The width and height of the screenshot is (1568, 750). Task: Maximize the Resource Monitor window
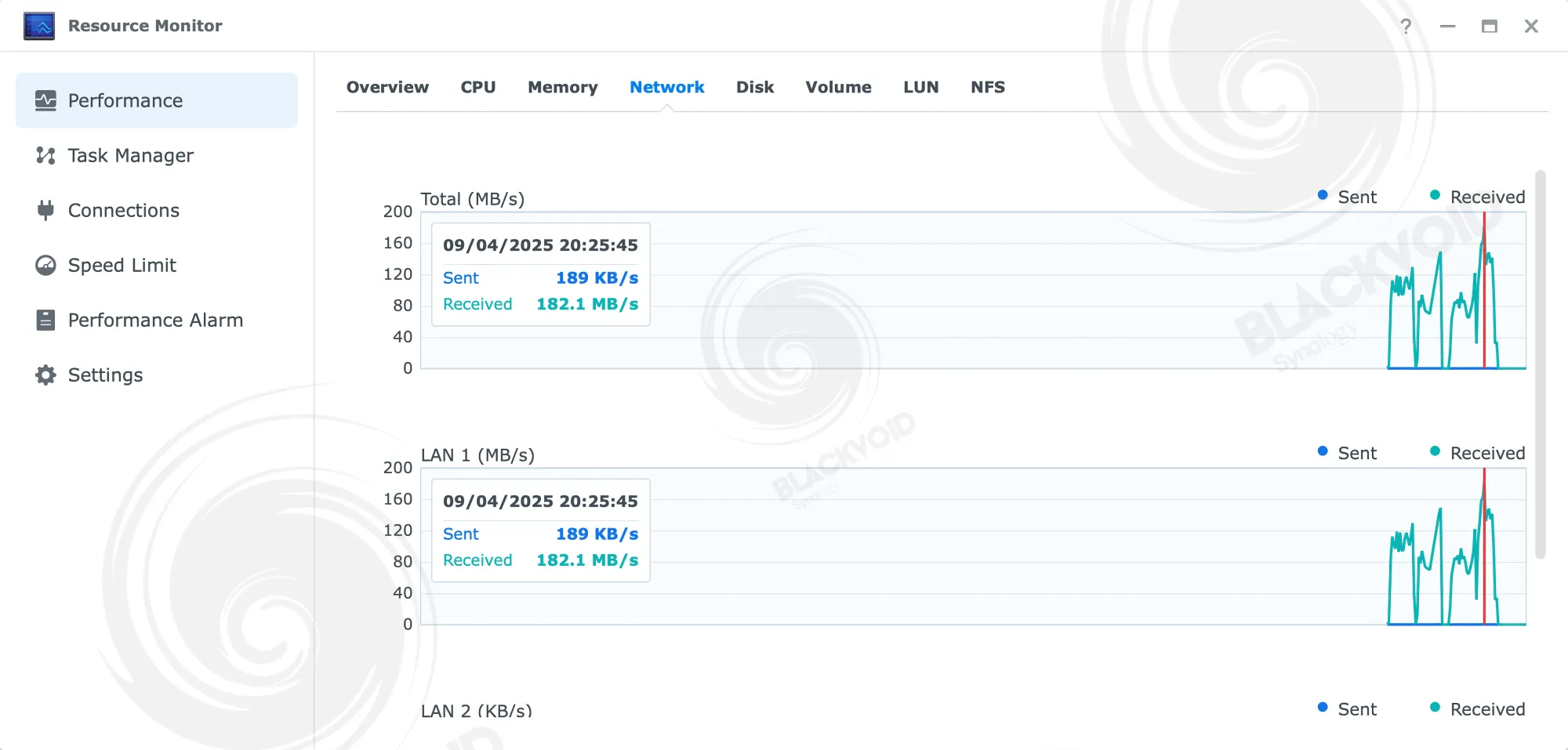[1490, 26]
